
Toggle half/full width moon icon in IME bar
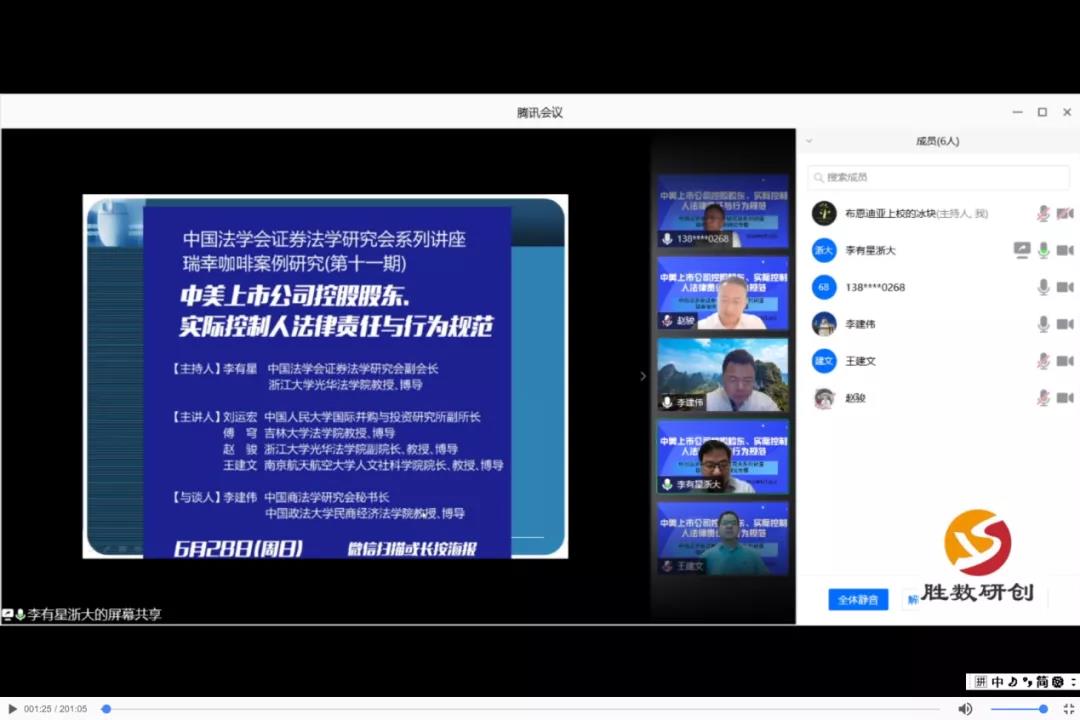1012,682
